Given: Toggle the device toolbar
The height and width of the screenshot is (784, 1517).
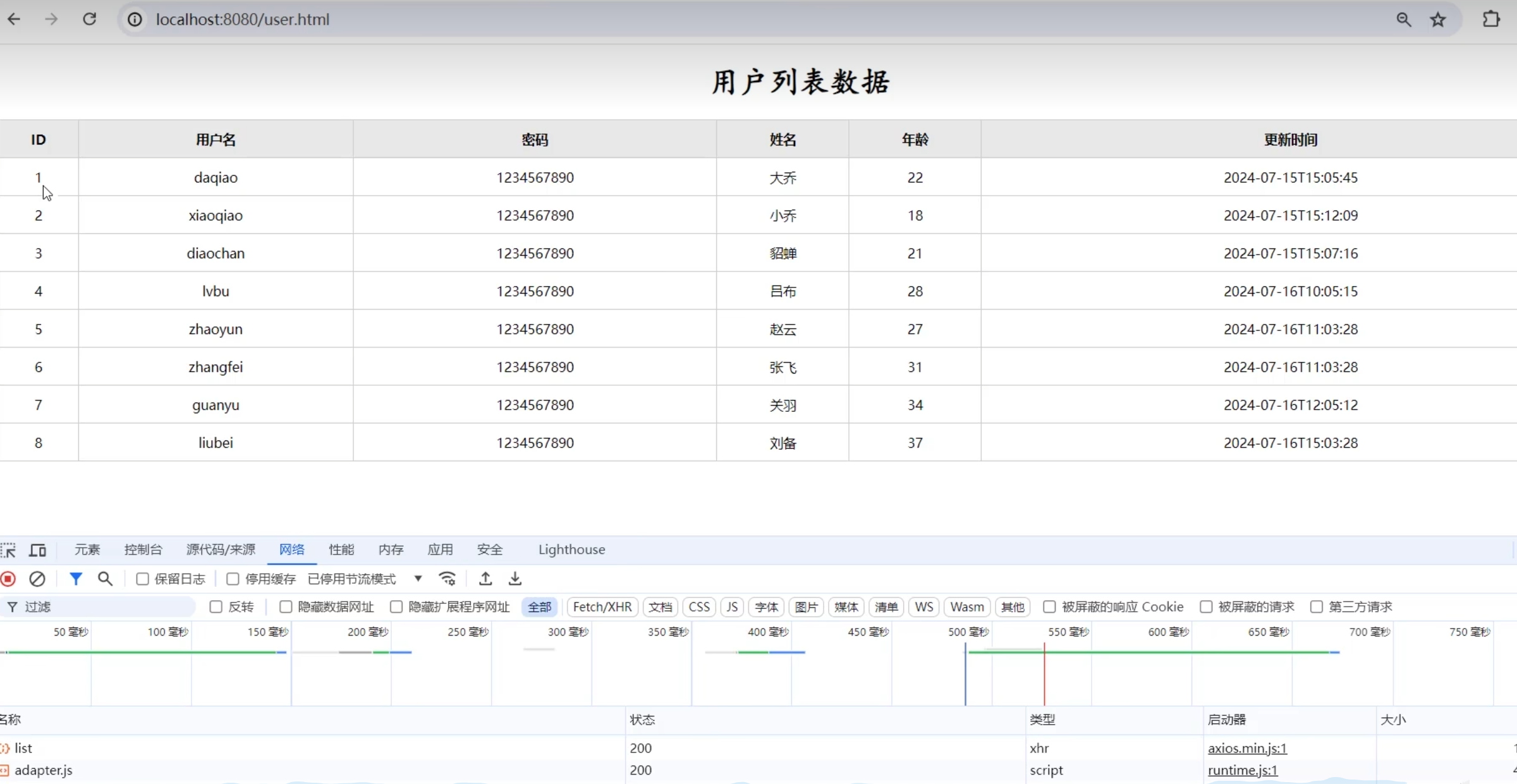Looking at the screenshot, I should pos(37,550).
